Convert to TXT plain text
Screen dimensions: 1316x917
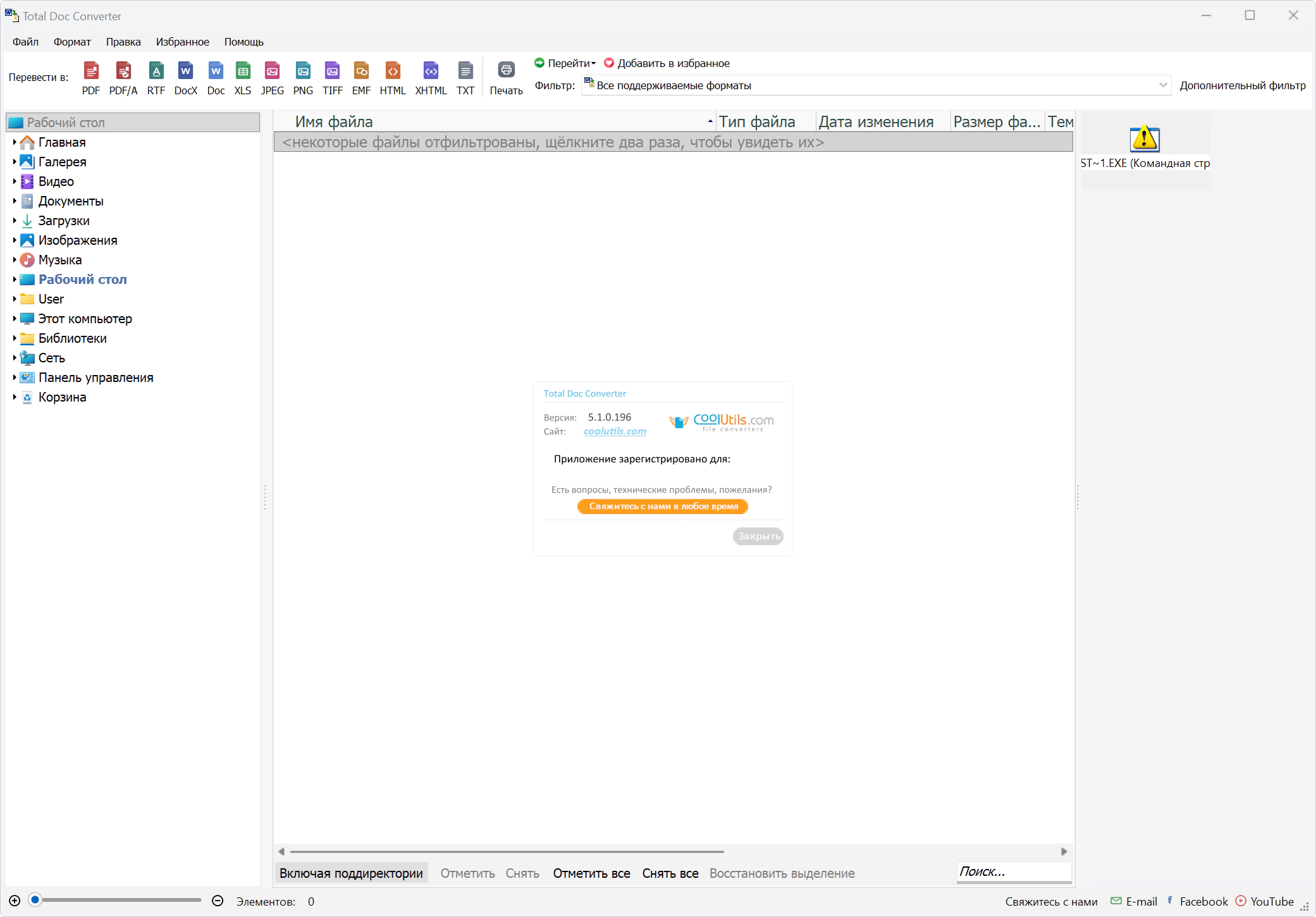click(x=465, y=78)
